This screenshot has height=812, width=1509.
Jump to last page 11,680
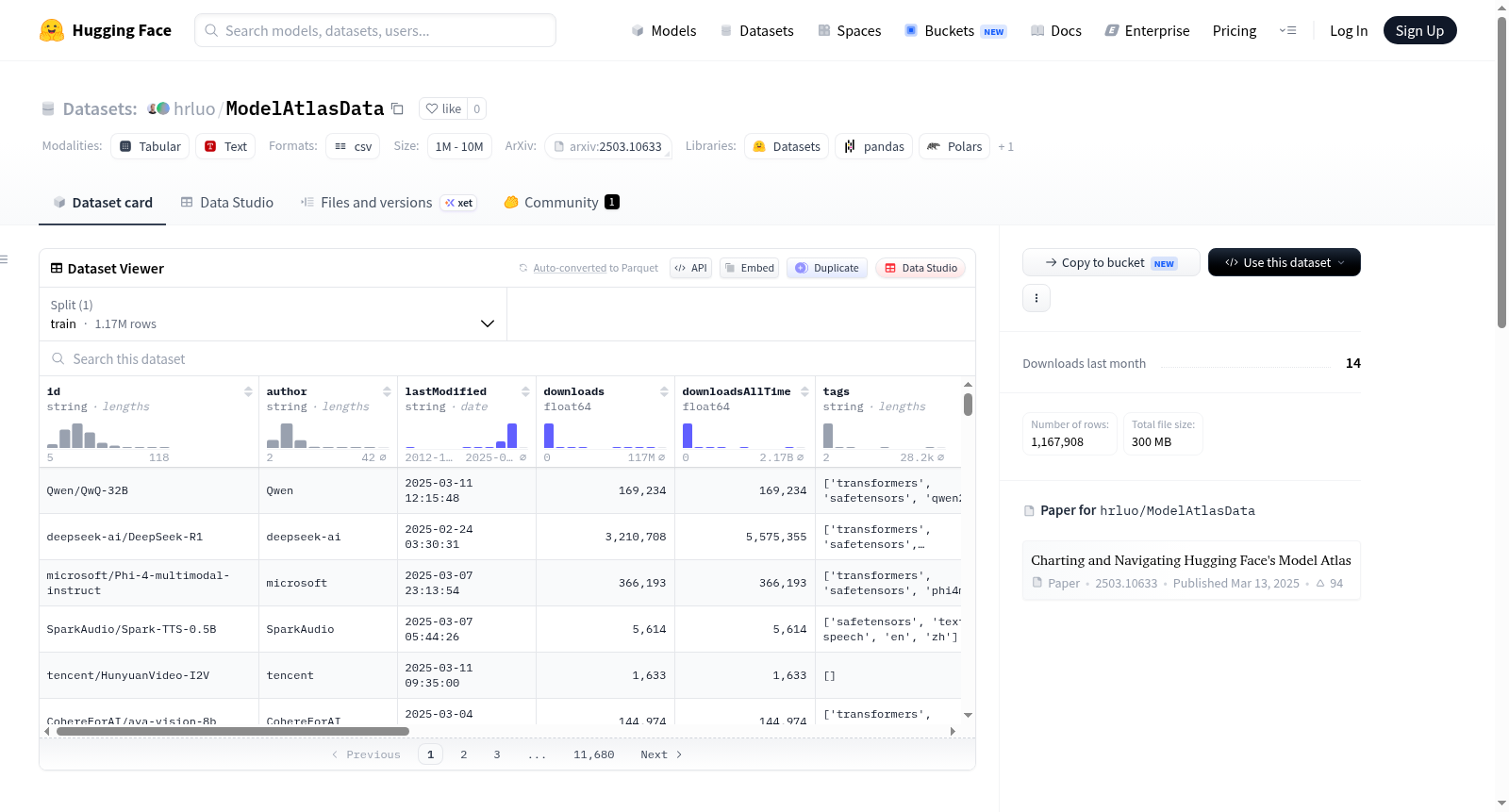pos(594,754)
